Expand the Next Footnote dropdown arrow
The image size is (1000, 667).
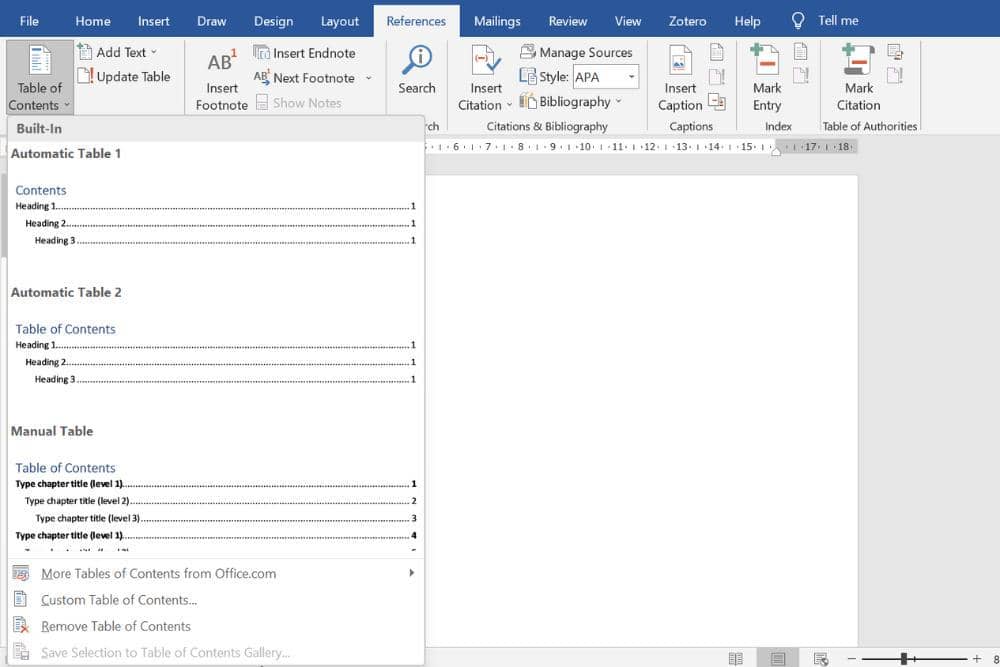[368, 78]
